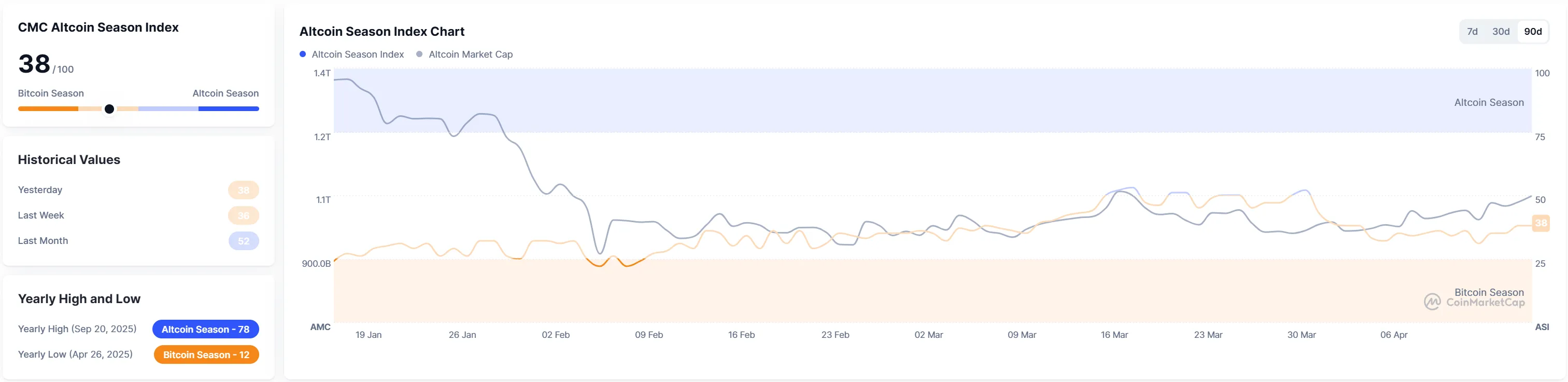Screen dimensions: 1568x382
Task: Click the Altcoin Season Index Chart title
Action: 382,32
